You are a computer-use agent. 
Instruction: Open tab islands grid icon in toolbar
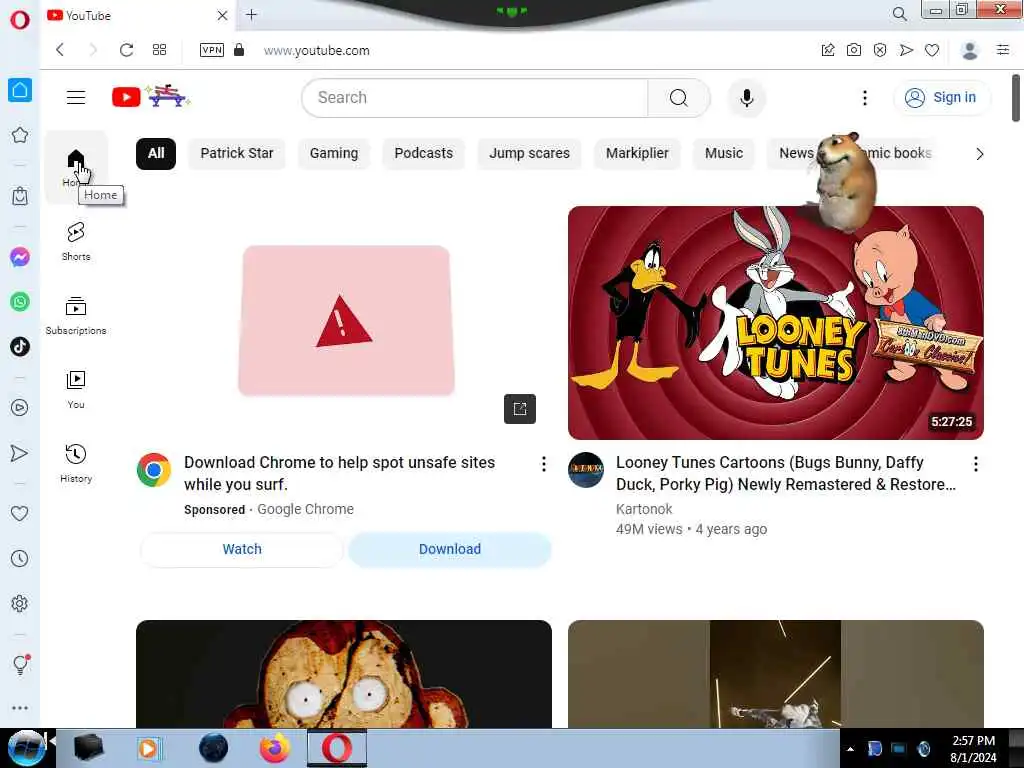[x=159, y=50]
